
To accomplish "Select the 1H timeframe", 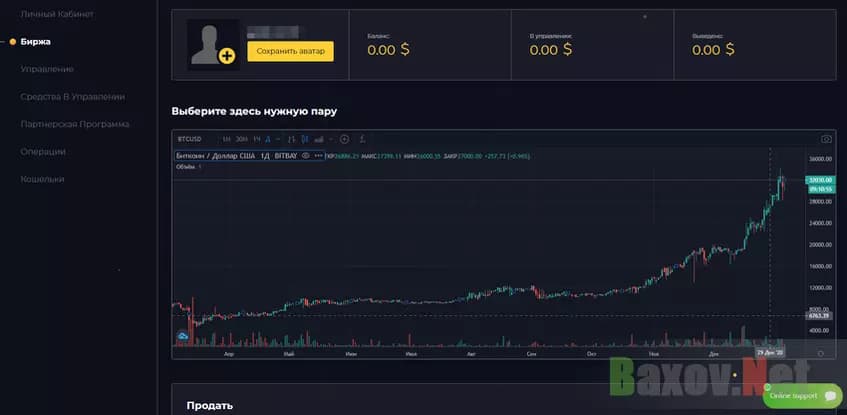I will (x=227, y=139).
